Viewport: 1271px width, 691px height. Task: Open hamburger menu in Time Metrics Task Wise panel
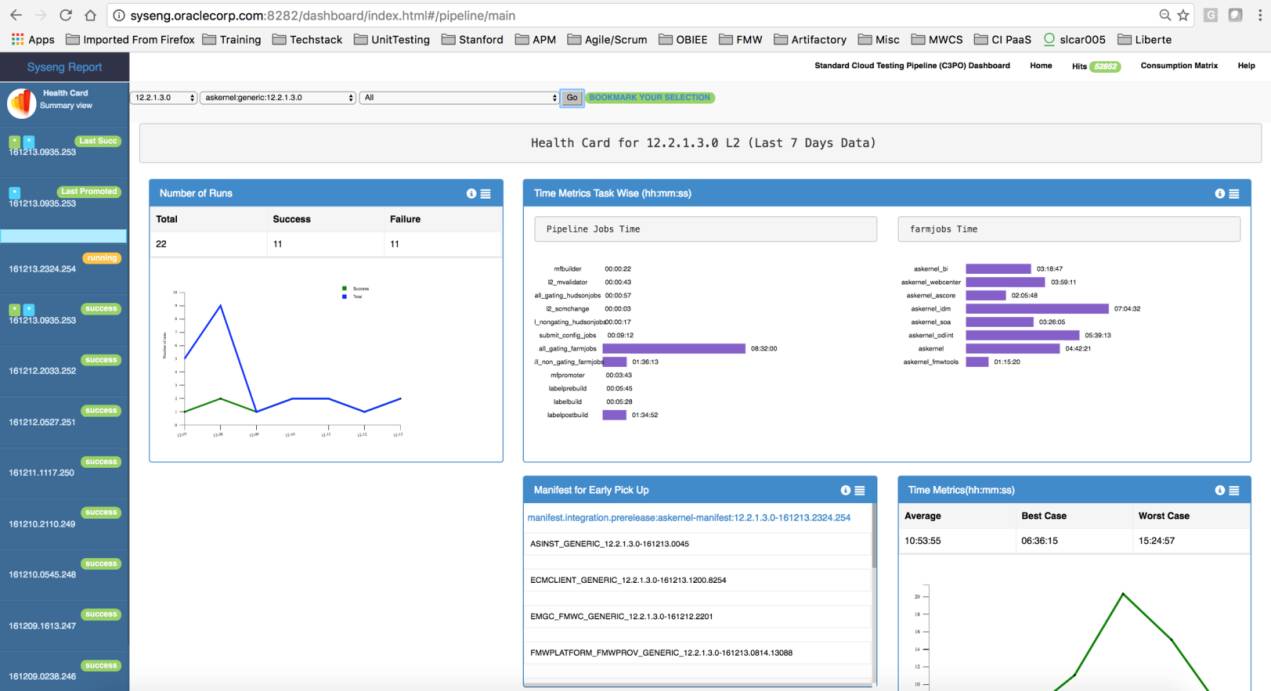click(x=1233, y=194)
